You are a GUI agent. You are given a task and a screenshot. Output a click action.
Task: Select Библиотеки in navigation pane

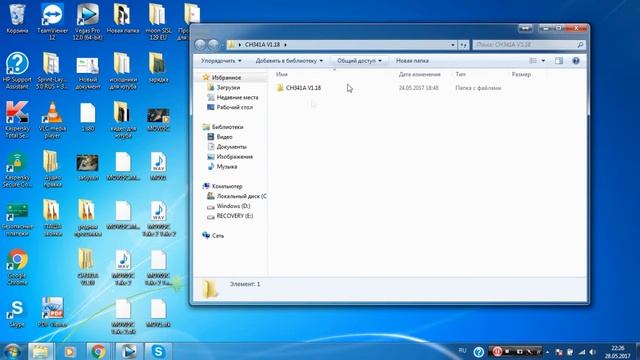227,127
